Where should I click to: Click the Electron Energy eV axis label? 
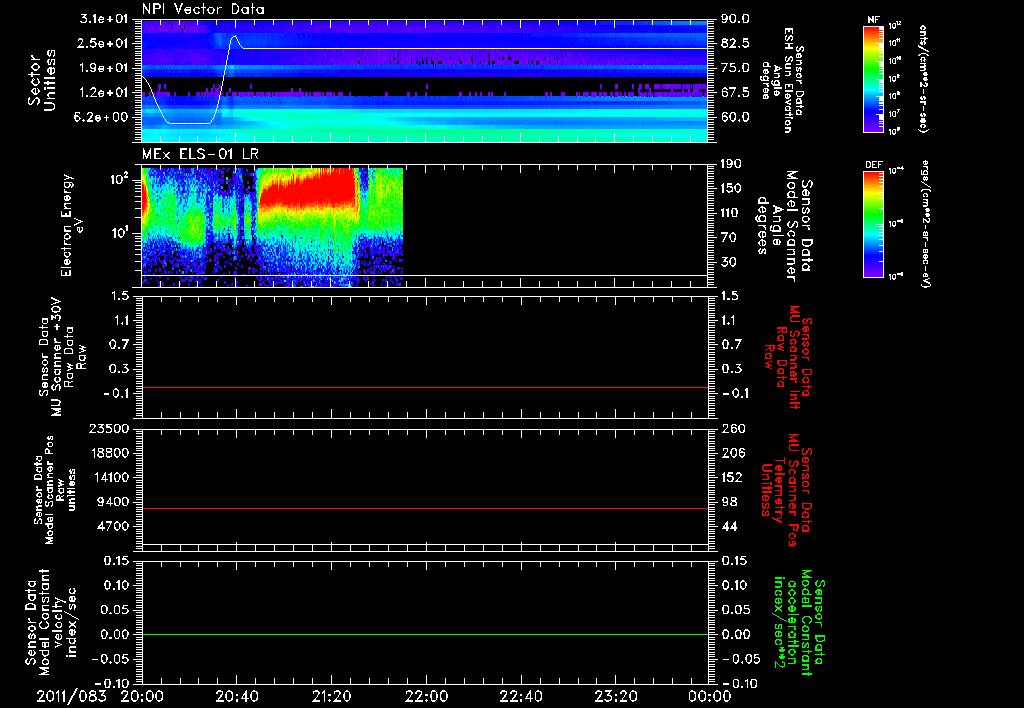click(73, 225)
